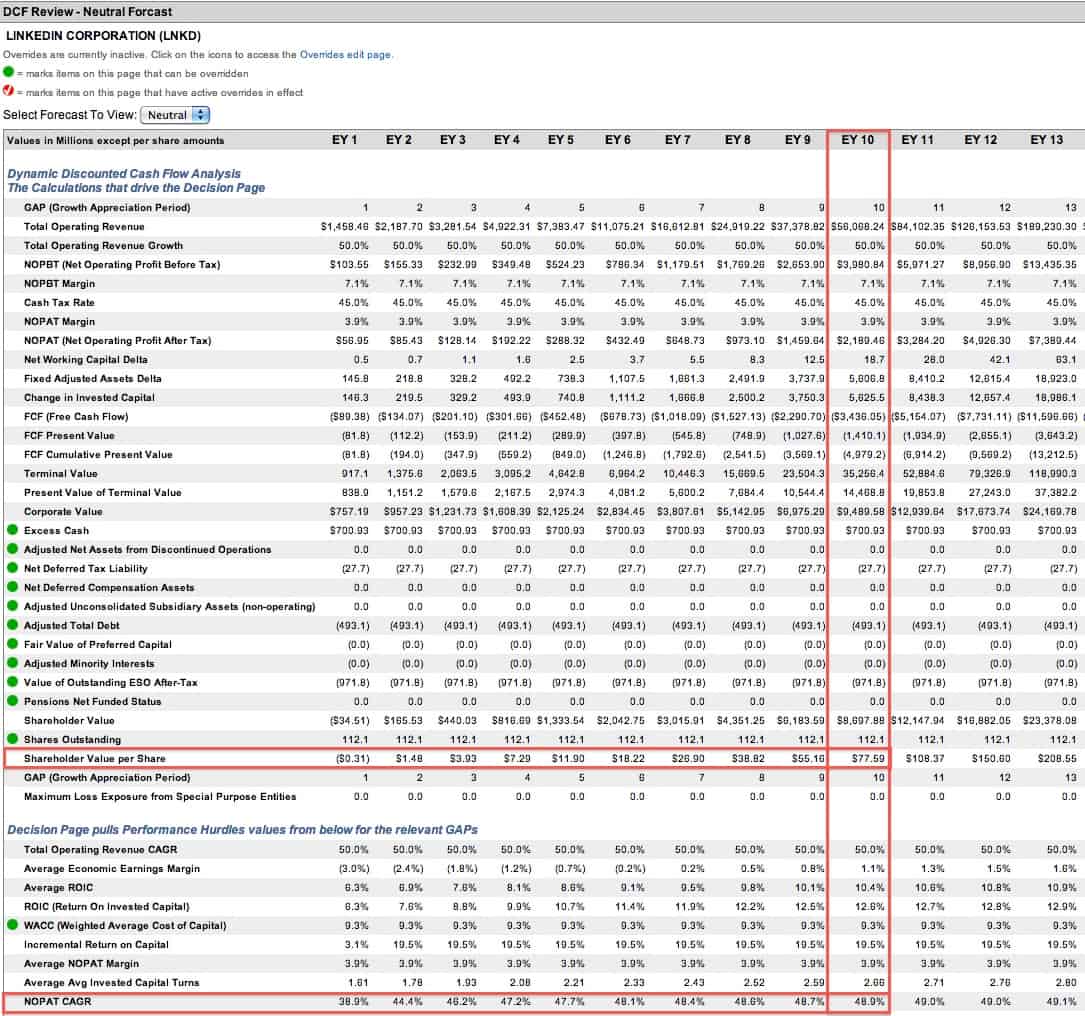
Task: Open the Select Forecast To View dropdown
Action: 175,115
